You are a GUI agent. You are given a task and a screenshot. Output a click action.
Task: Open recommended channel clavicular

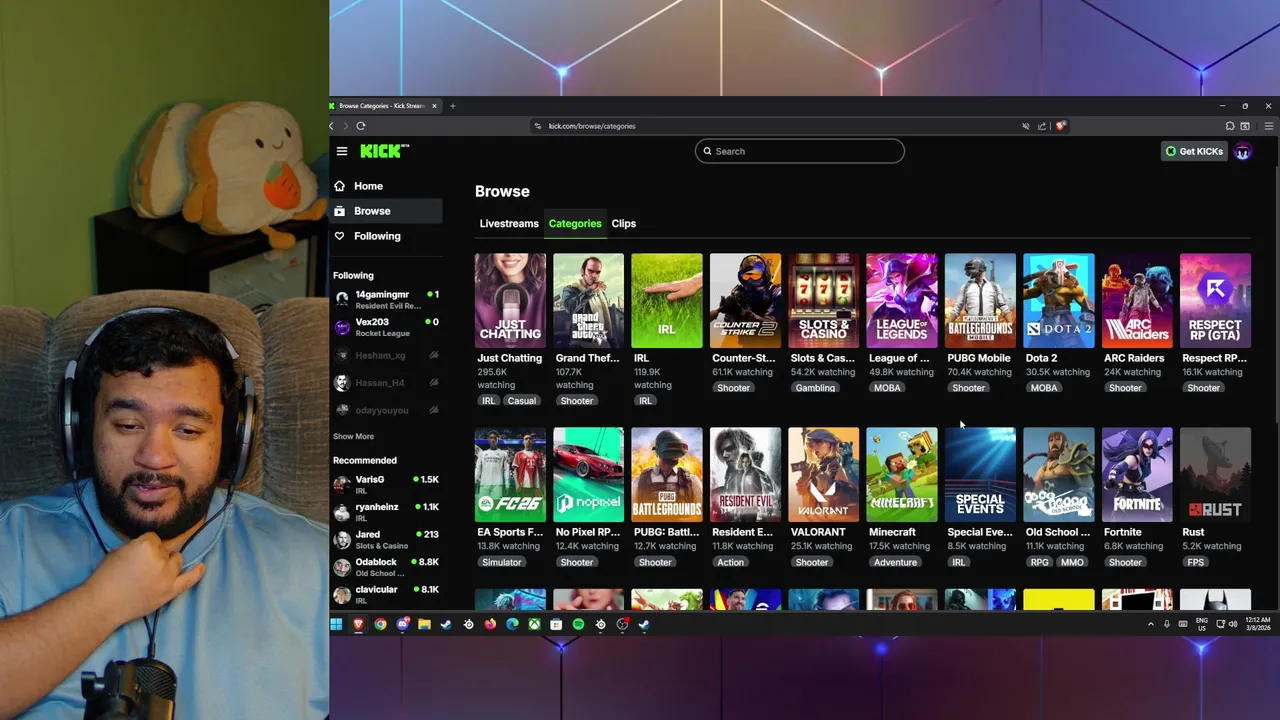tap(386, 594)
